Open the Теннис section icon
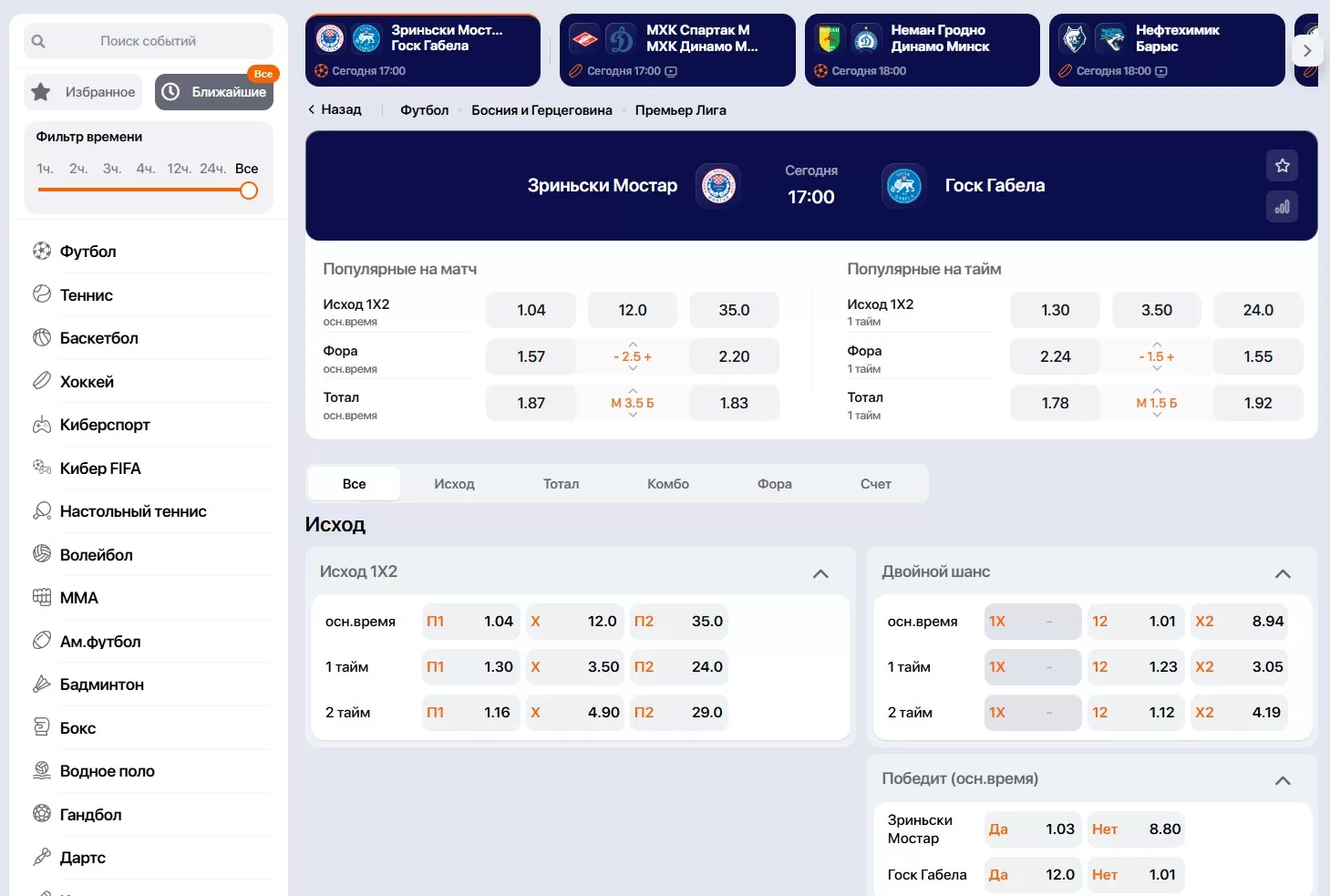This screenshot has height=896, width=1330. click(x=42, y=294)
